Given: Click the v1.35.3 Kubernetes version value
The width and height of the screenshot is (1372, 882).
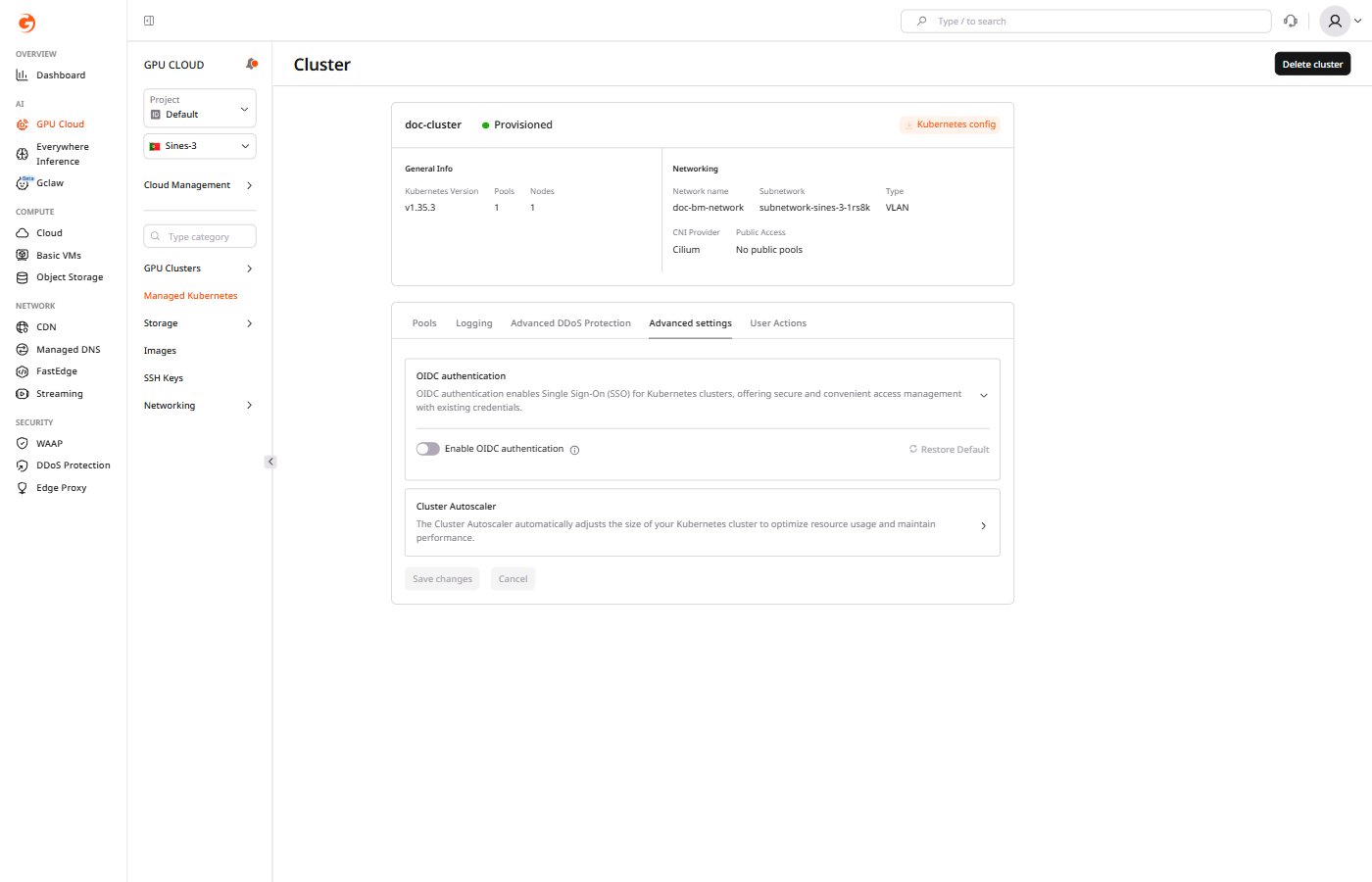Looking at the screenshot, I should click(x=419, y=208).
